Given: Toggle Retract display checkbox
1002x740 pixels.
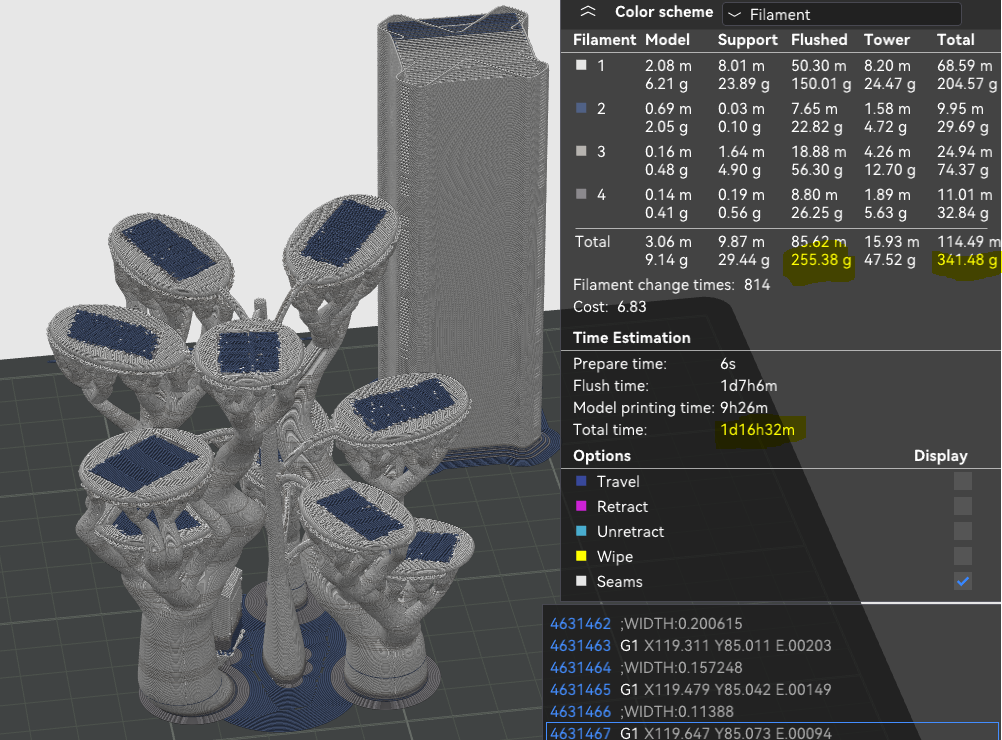Looking at the screenshot, I should click(962, 506).
